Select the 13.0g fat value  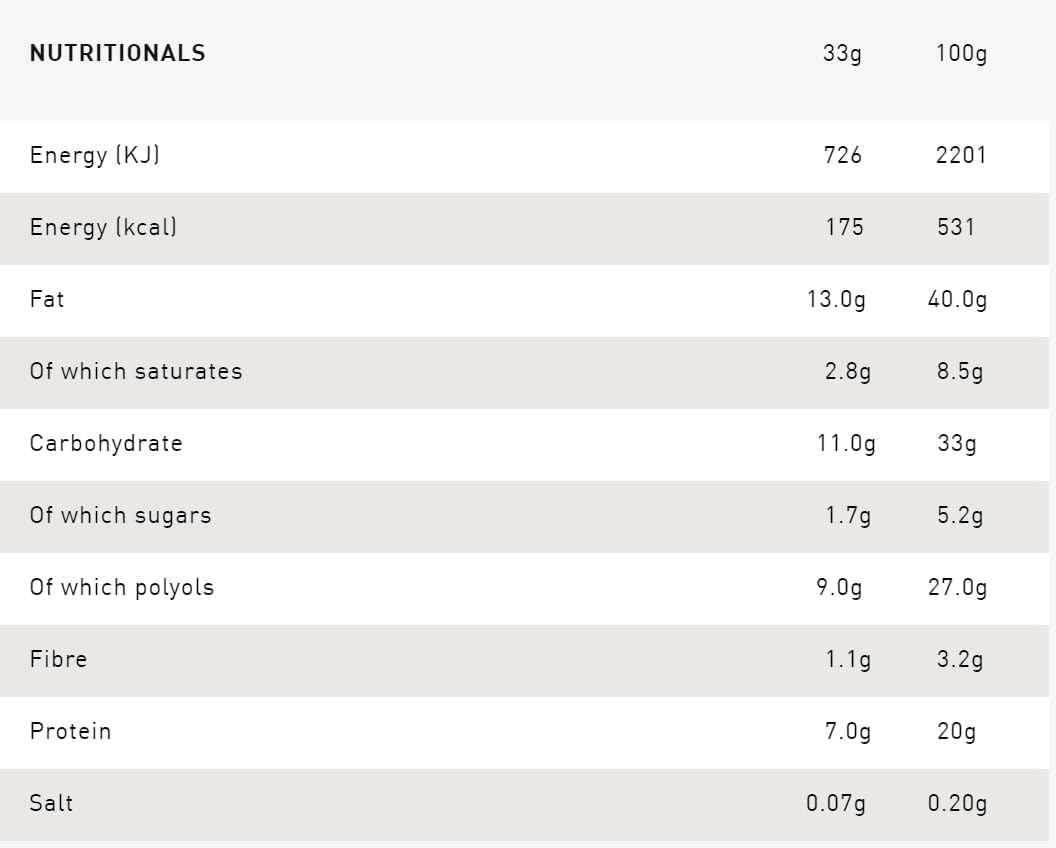837,299
